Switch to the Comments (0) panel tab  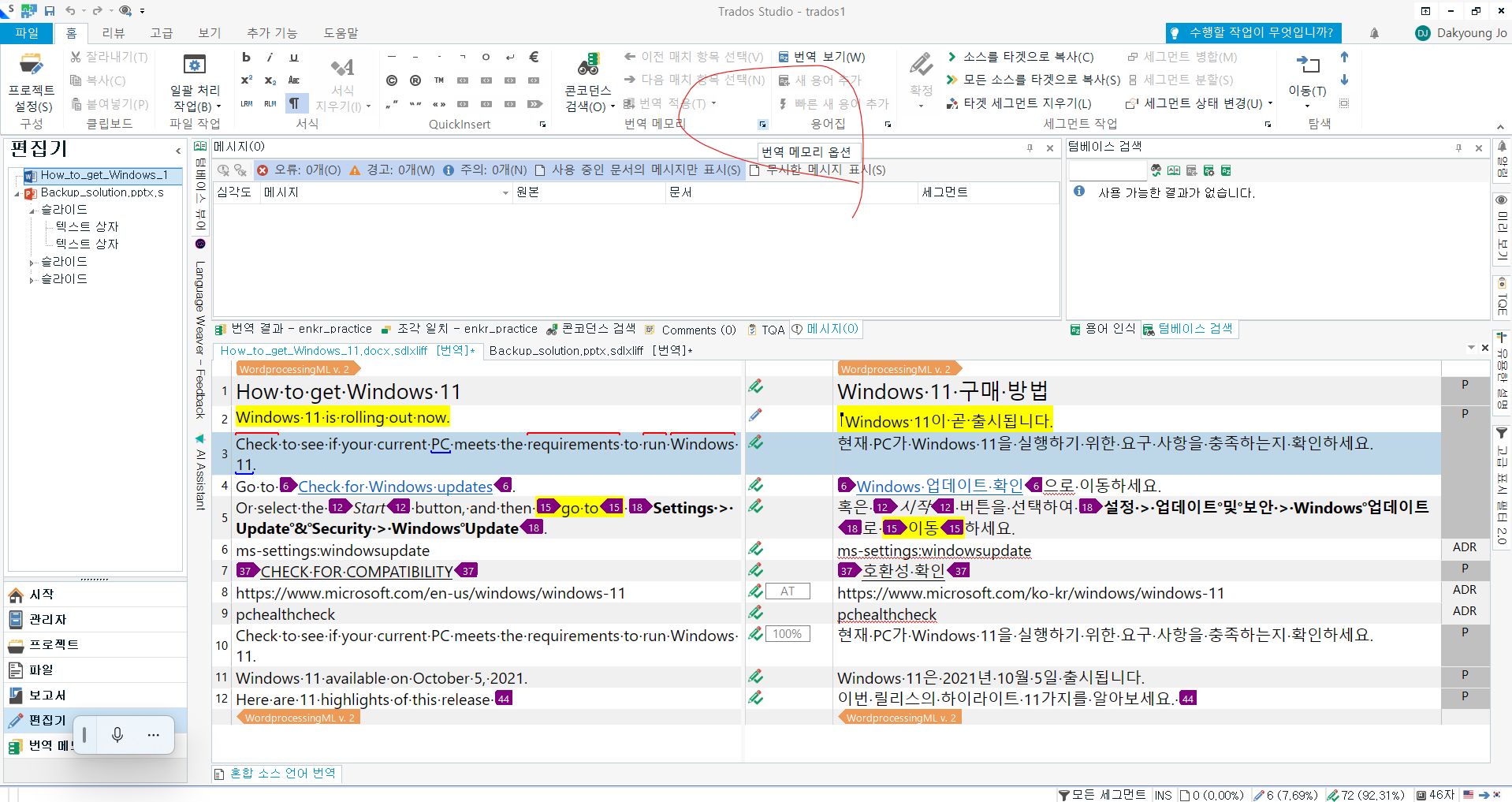pyautogui.click(x=690, y=330)
